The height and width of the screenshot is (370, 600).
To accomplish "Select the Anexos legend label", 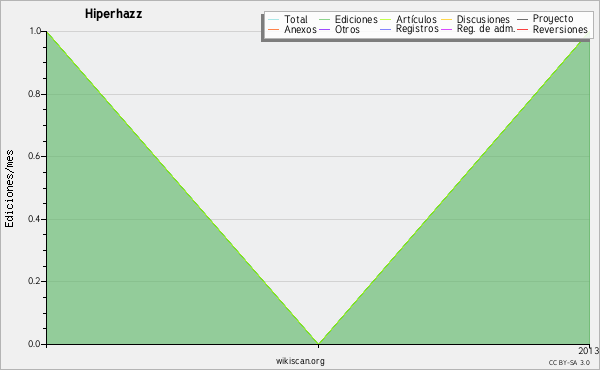I will [300, 29].
